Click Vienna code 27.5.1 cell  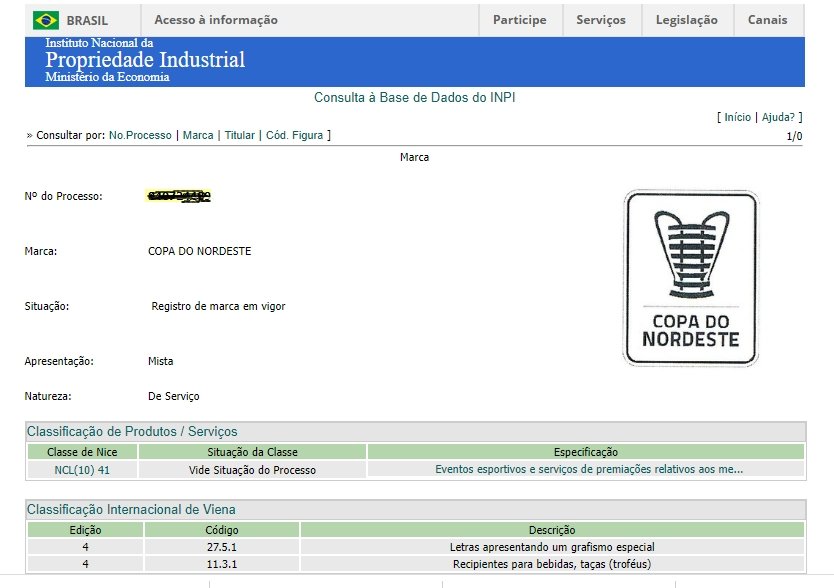coord(221,547)
